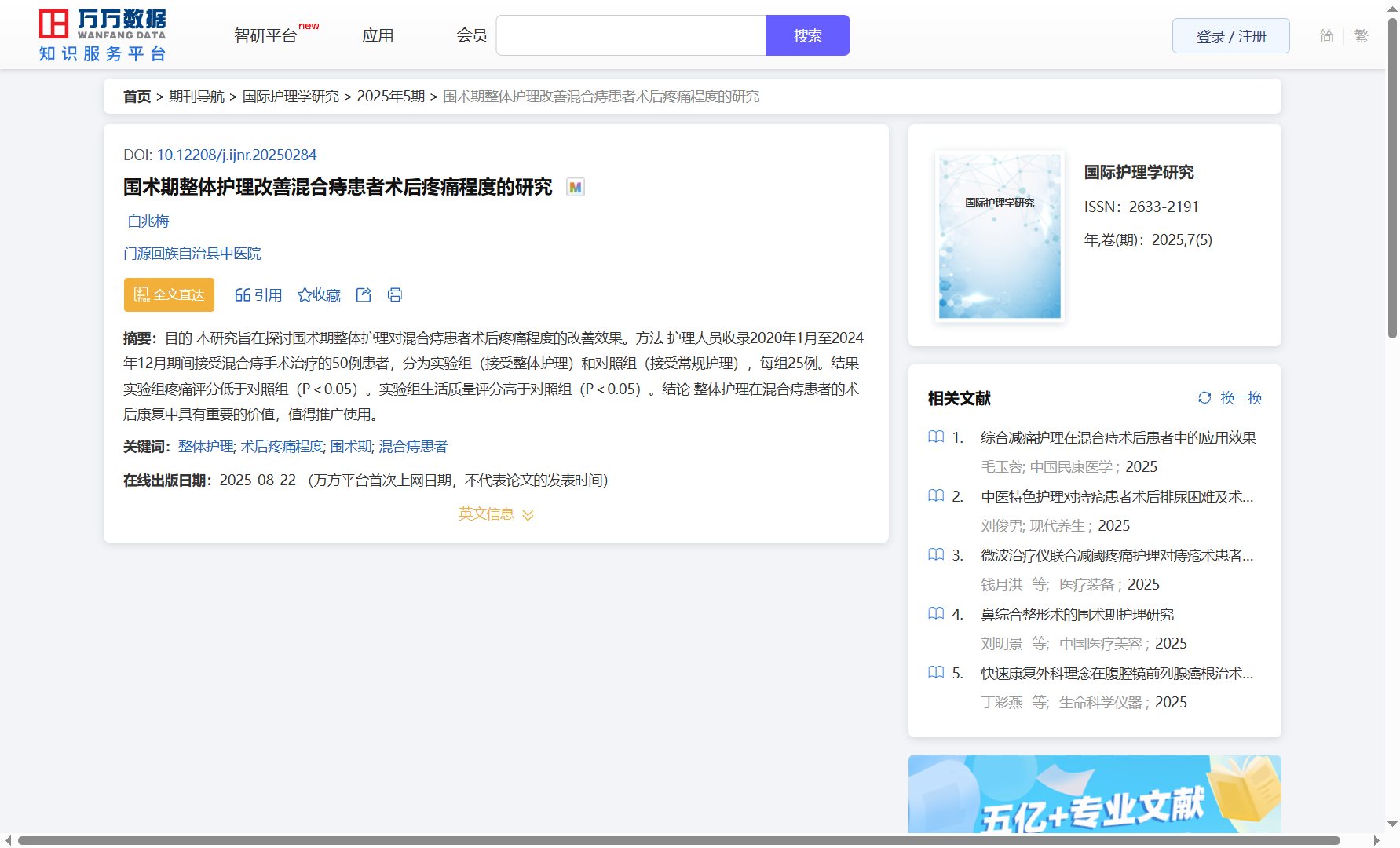This screenshot has width=1400, height=848.
Task: Click the share icon beside 收藏
Action: pyautogui.click(x=364, y=294)
